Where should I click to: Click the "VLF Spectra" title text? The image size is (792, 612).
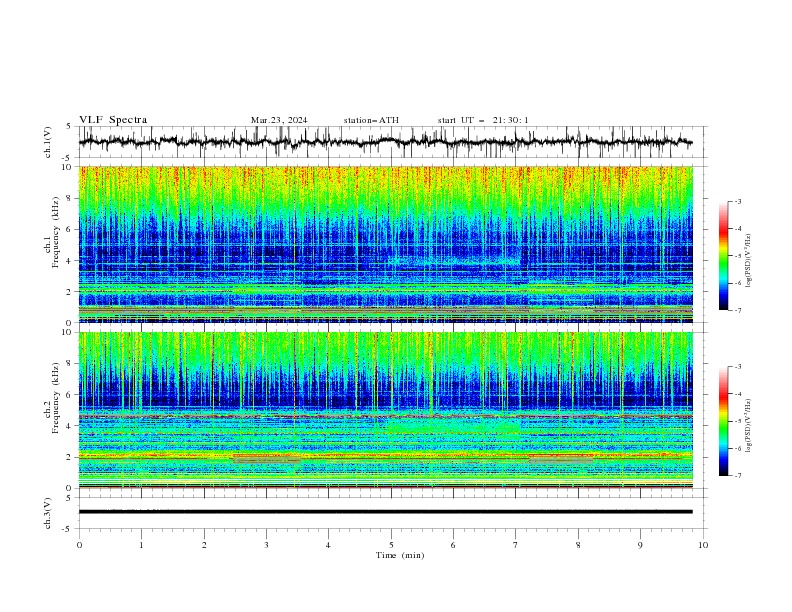(x=113, y=120)
